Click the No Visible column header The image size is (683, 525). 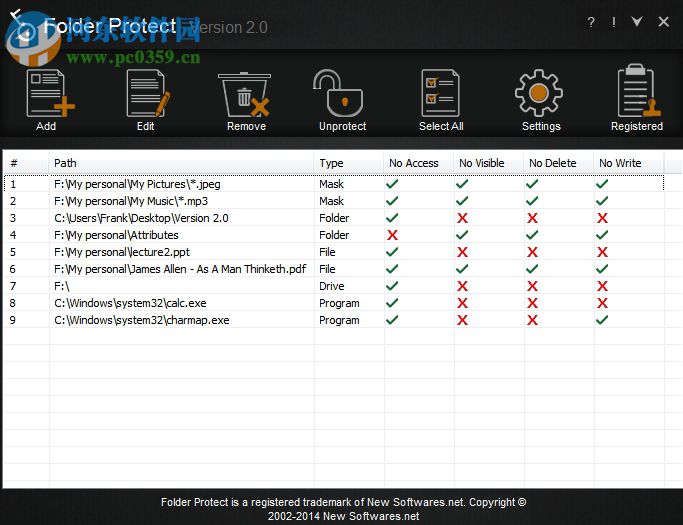489,163
